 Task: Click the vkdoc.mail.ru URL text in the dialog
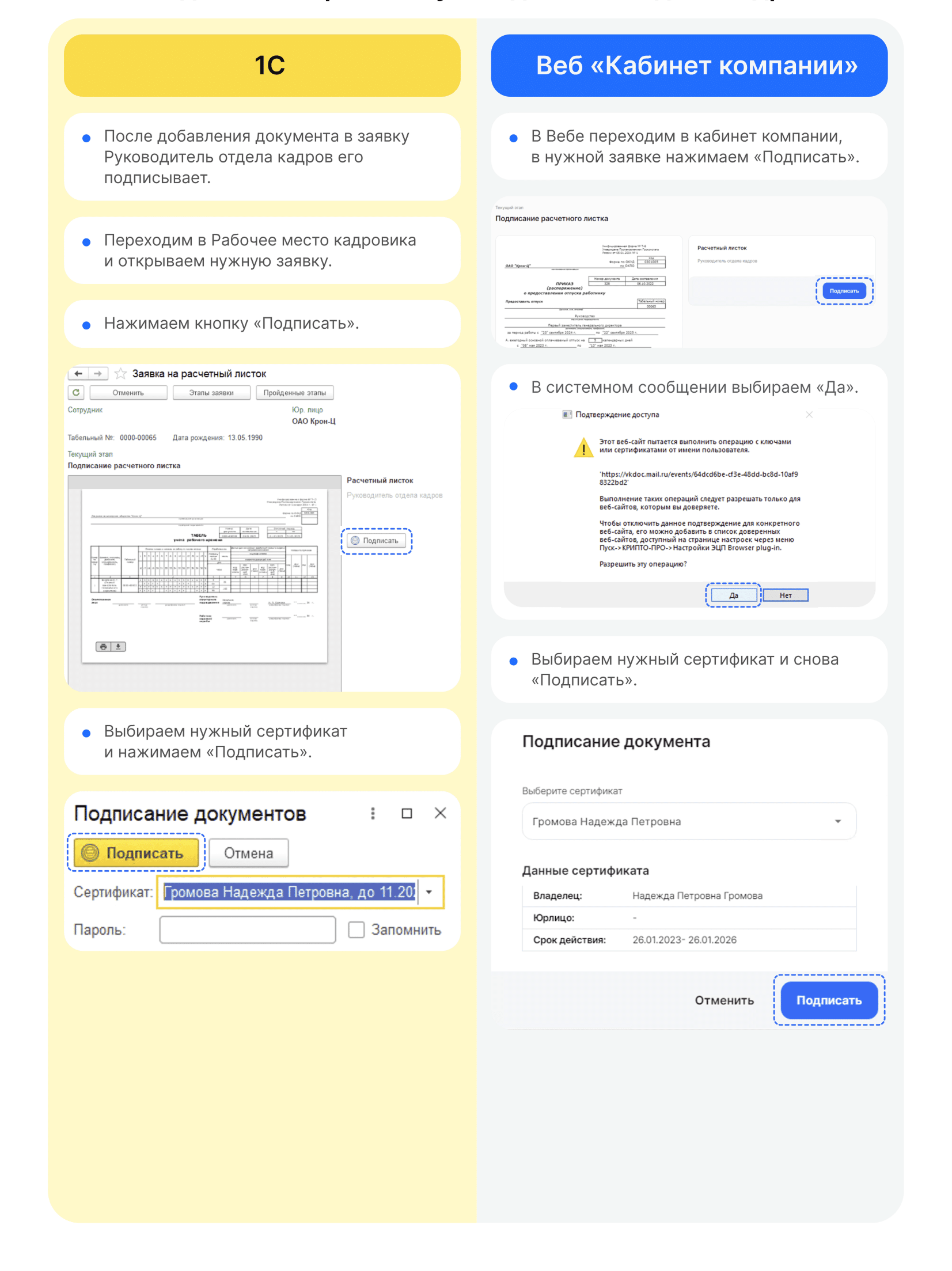(699, 479)
